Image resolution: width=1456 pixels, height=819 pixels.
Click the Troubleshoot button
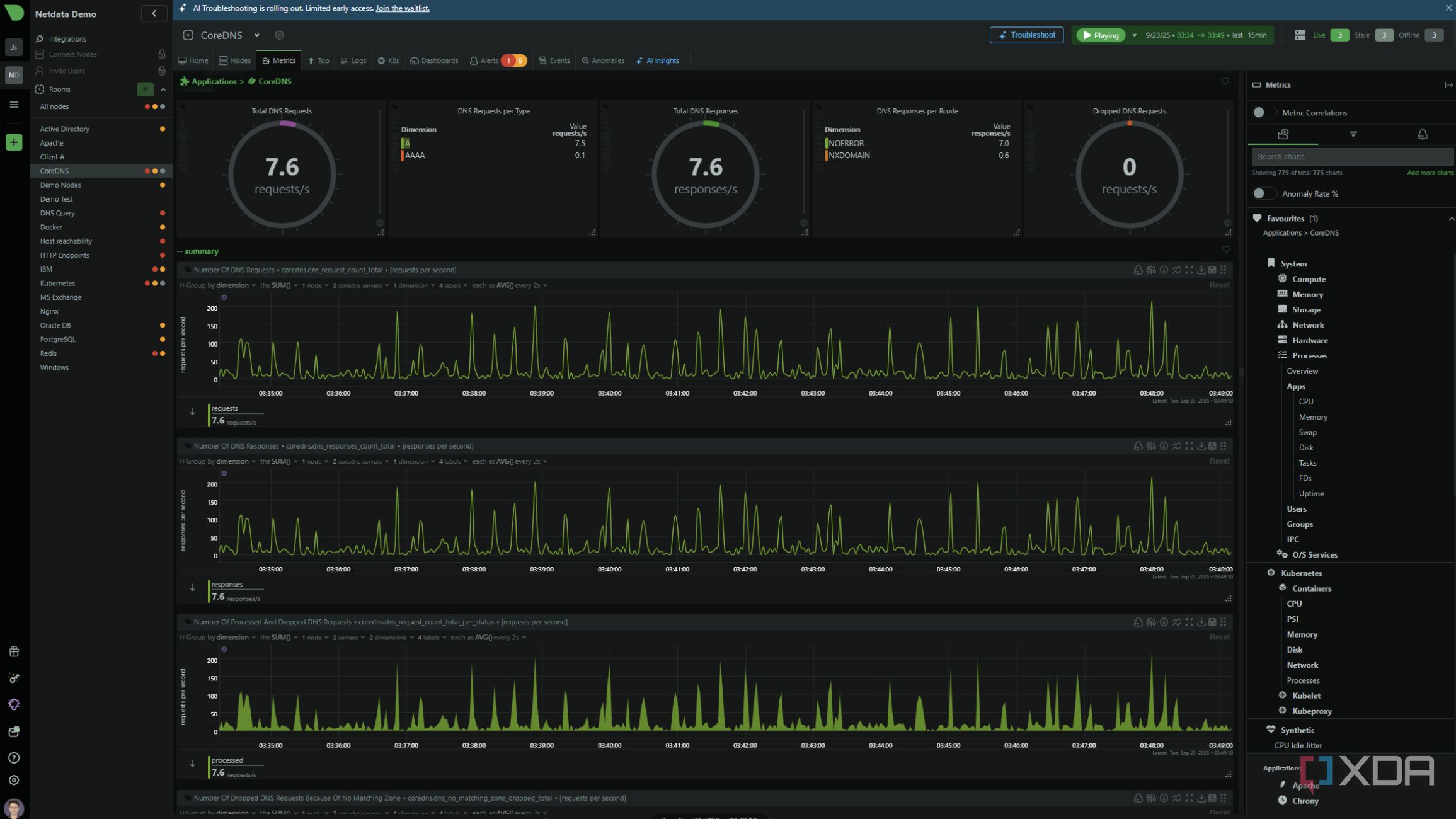pyautogui.click(x=1026, y=35)
